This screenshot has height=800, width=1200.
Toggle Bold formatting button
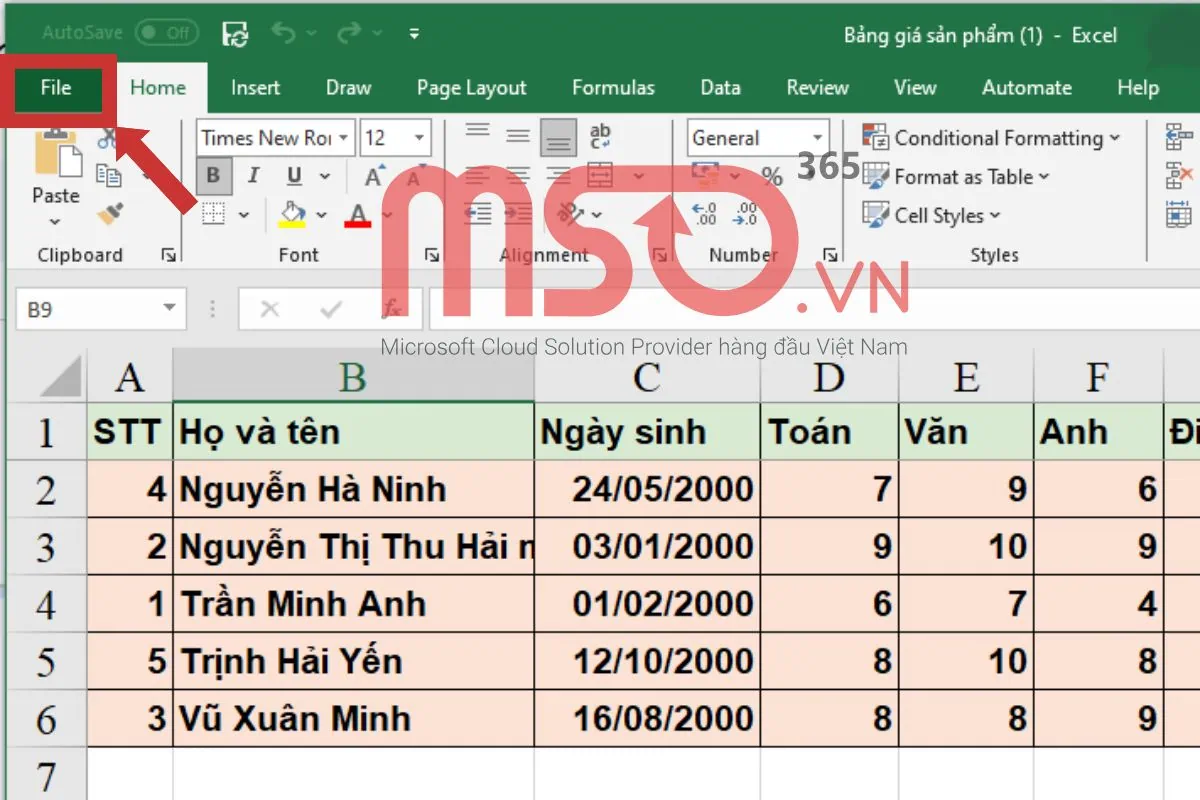213,177
